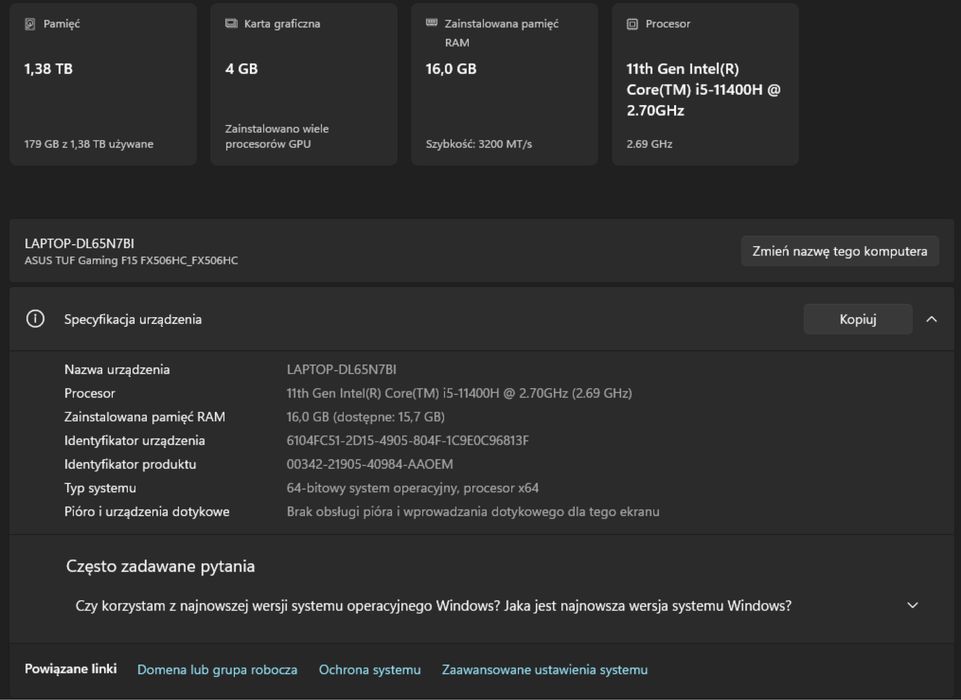961x700 pixels.
Task: Expand the 'Czy korzystam z najnowszej wersji' question
Action: [433, 606]
